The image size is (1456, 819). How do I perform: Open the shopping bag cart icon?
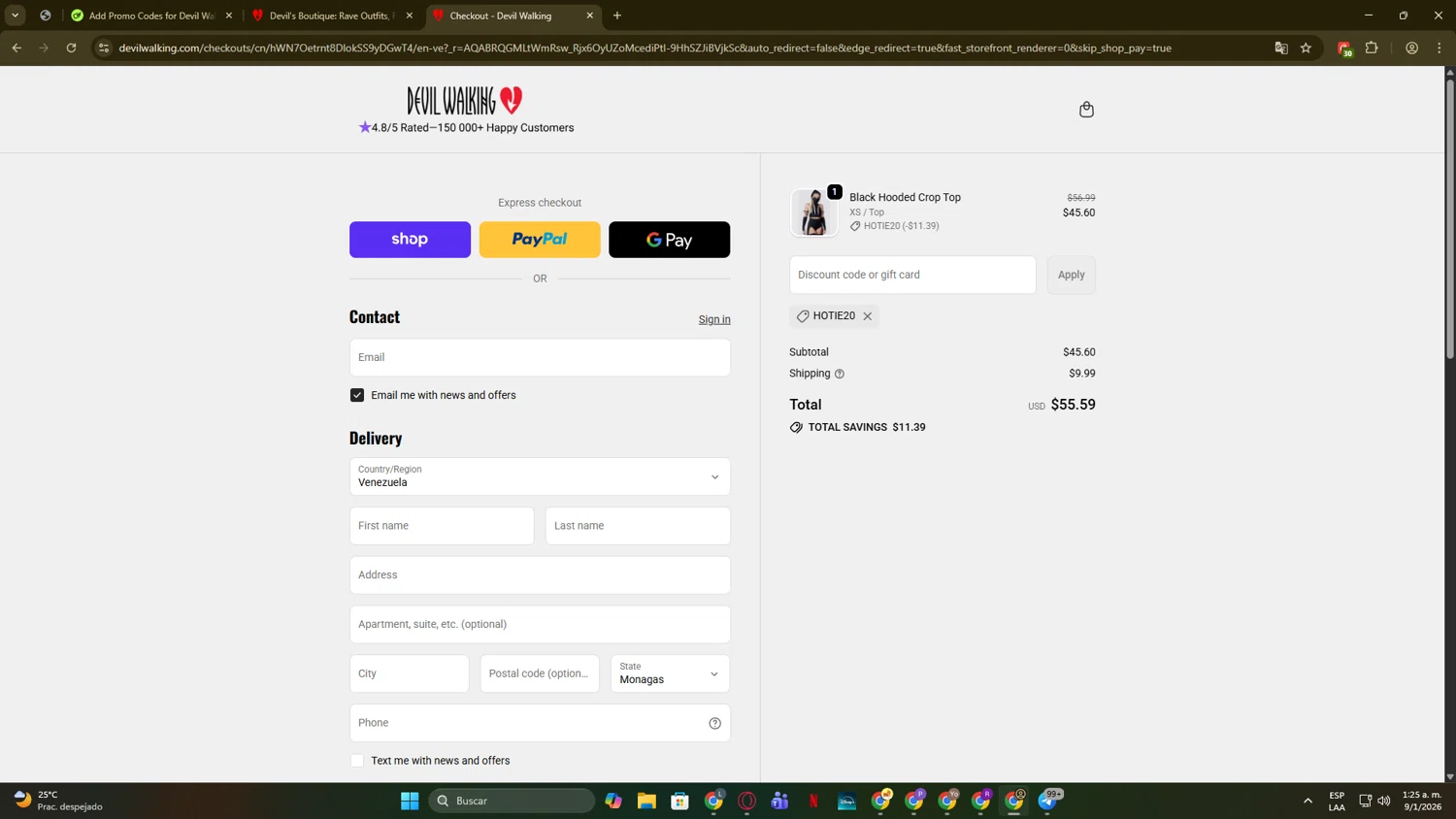click(x=1086, y=110)
